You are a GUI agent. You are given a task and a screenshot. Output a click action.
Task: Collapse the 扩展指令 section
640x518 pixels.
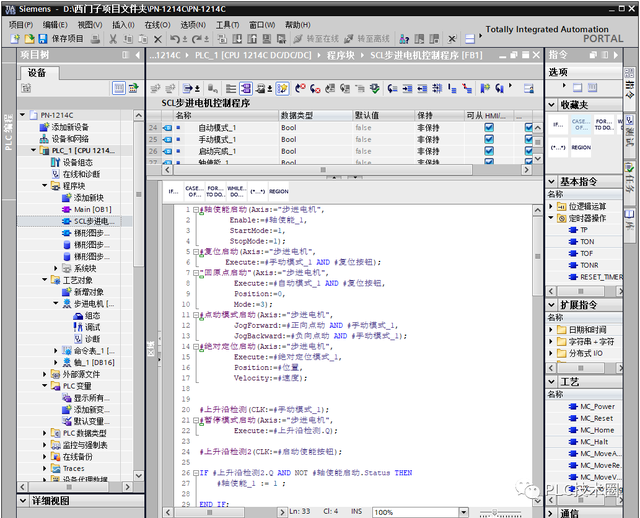(551, 305)
